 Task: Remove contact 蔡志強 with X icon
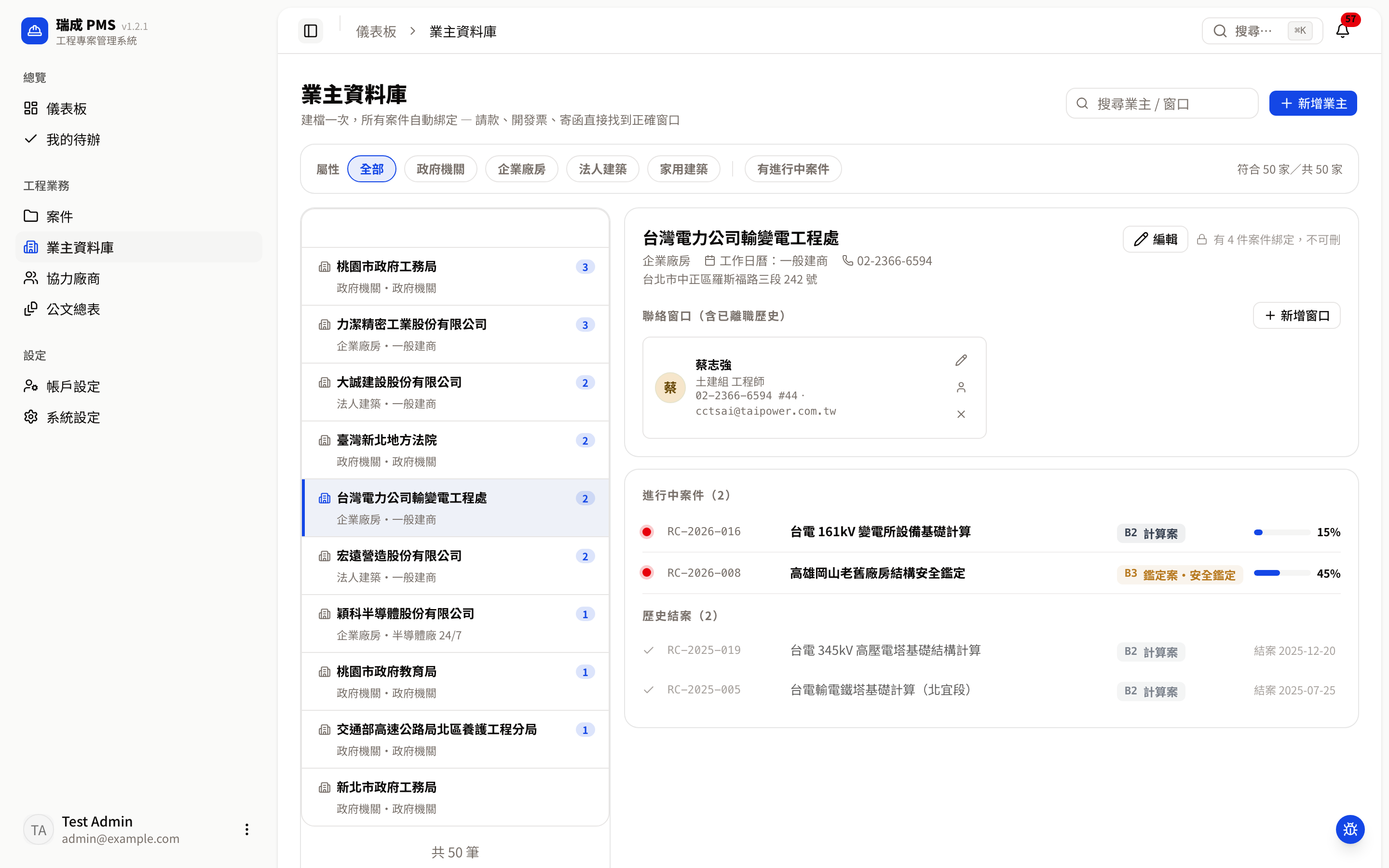point(961,415)
